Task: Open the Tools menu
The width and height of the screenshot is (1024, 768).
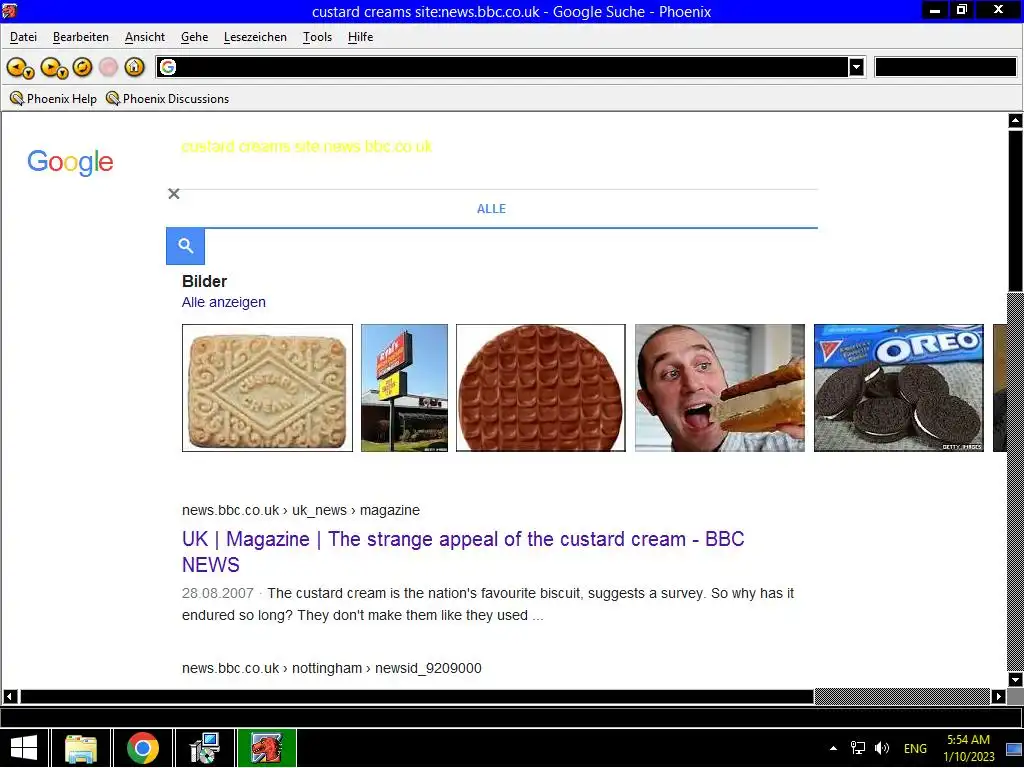Action: click(317, 37)
